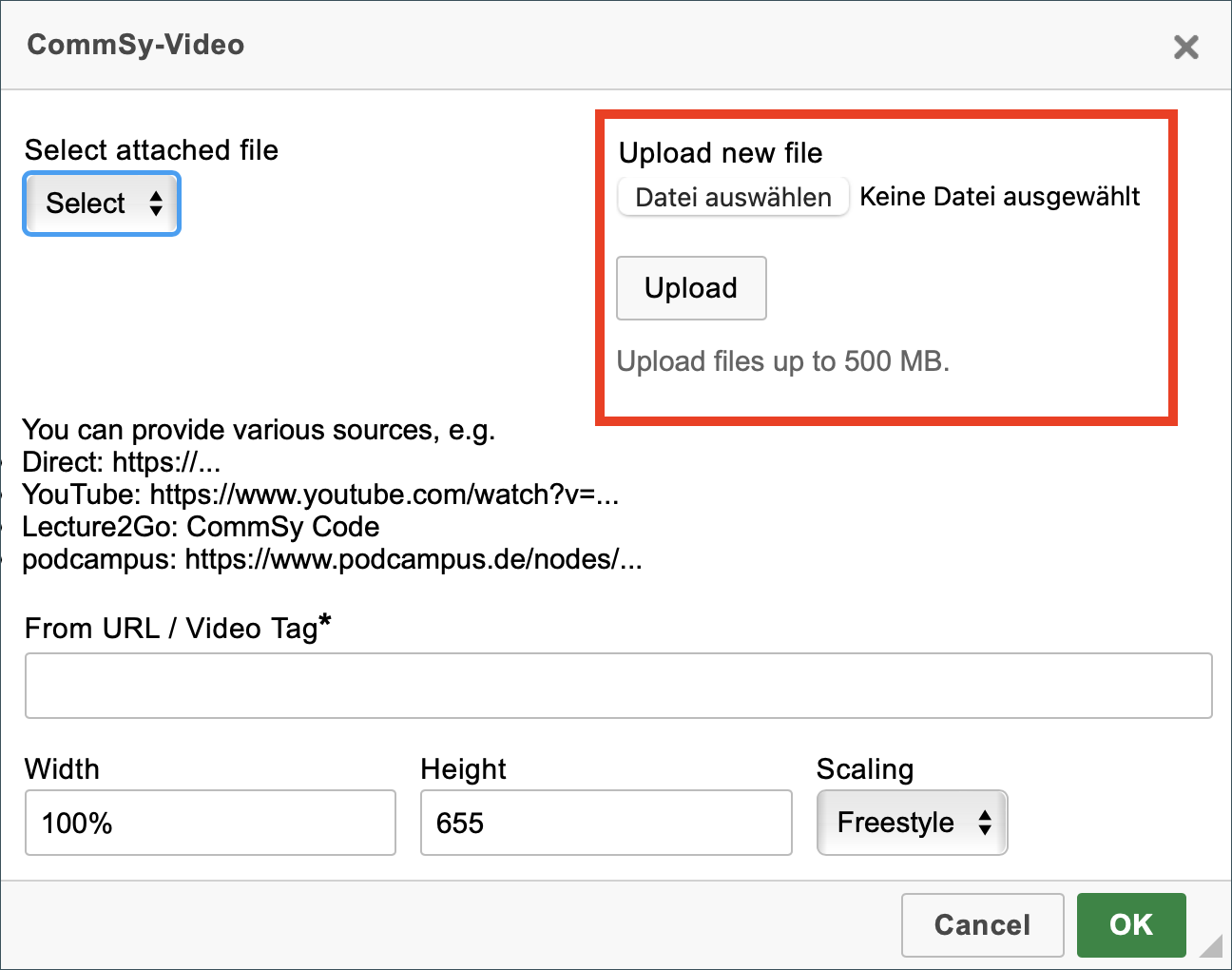Click the From URL / Video Tag label
This screenshot has width=1232, height=970.
click(177, 628)
